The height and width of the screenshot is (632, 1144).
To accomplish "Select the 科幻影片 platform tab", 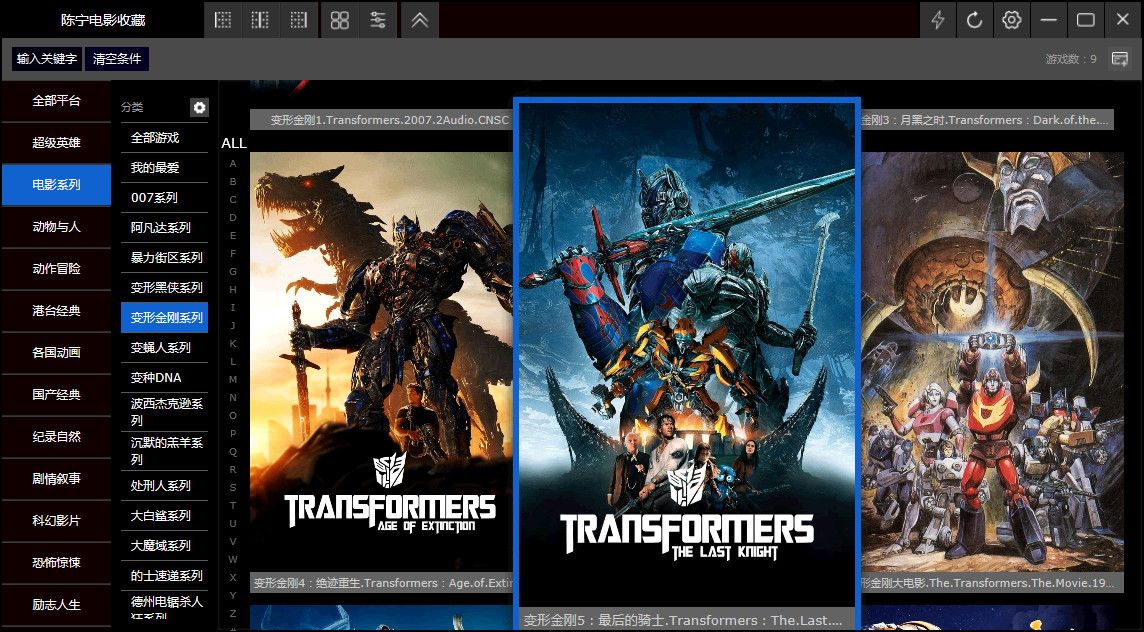I will point(56,521).
